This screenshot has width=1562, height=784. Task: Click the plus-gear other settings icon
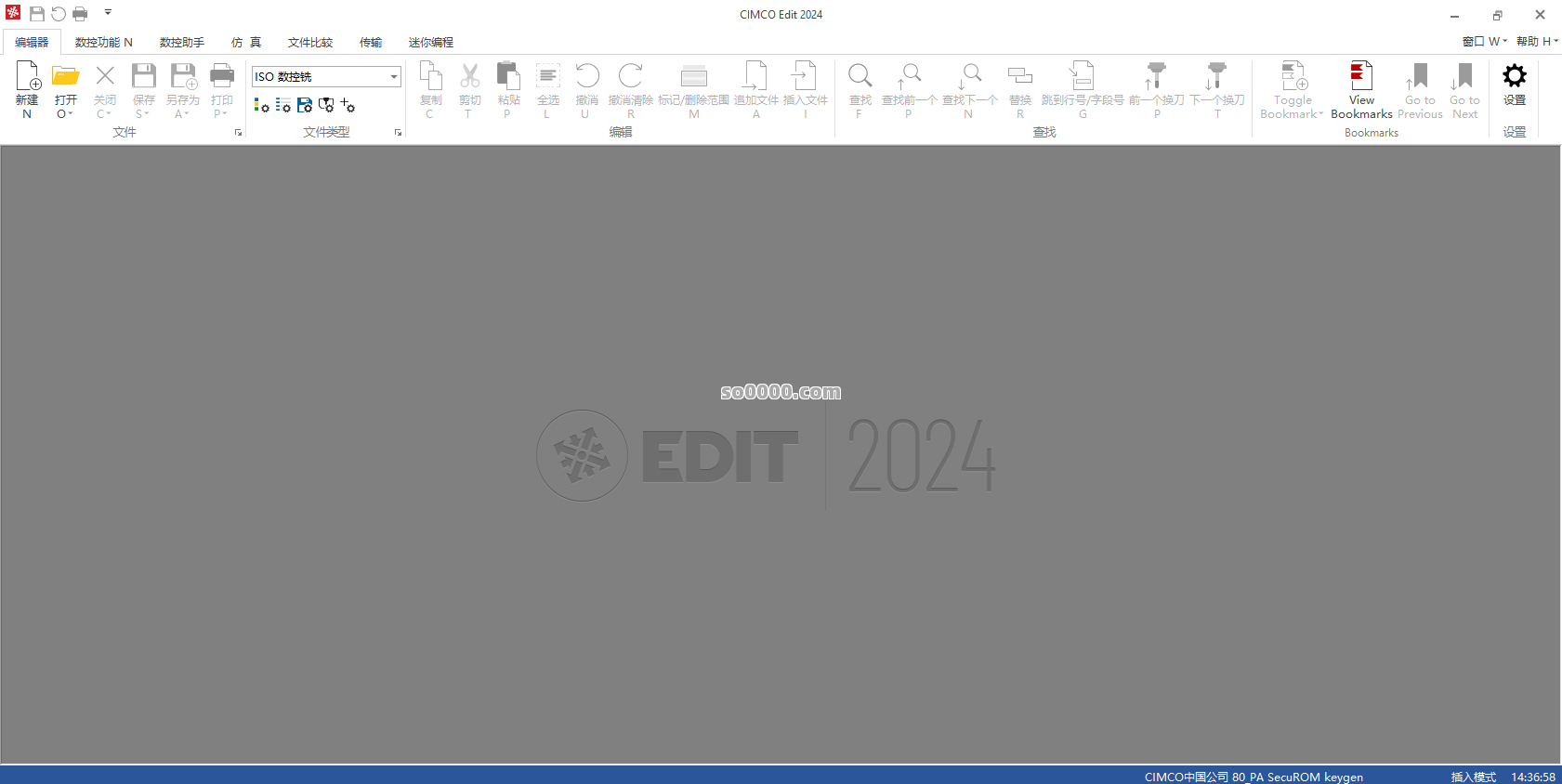tap(348, 106)
